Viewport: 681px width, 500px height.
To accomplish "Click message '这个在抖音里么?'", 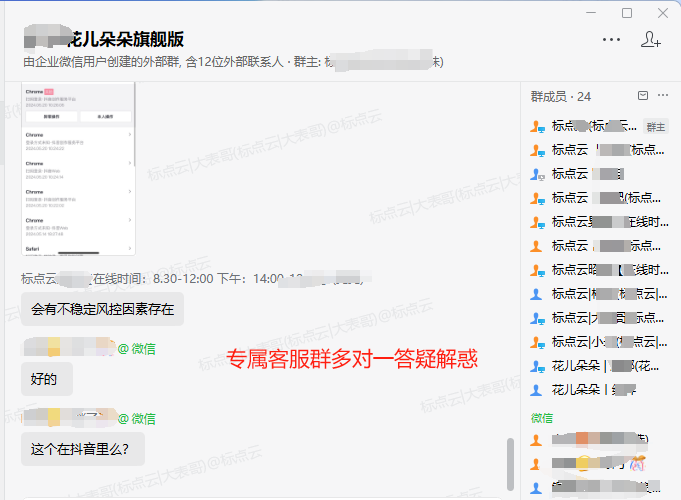I will pyautogui.click(x=83, y=449).
